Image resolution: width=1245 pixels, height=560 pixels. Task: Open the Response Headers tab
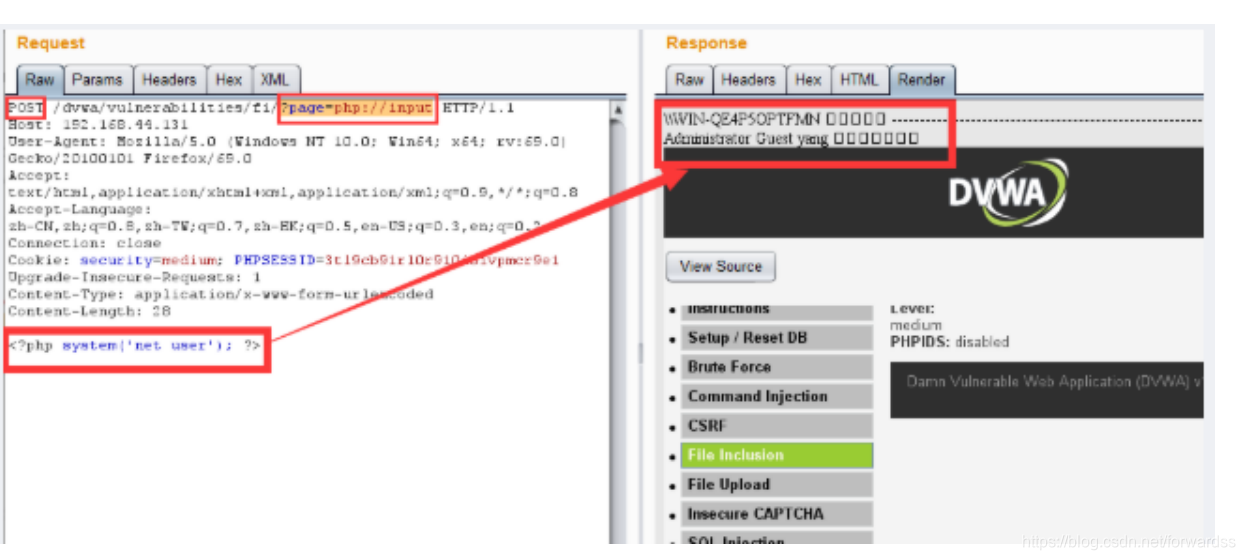point(748,80)
